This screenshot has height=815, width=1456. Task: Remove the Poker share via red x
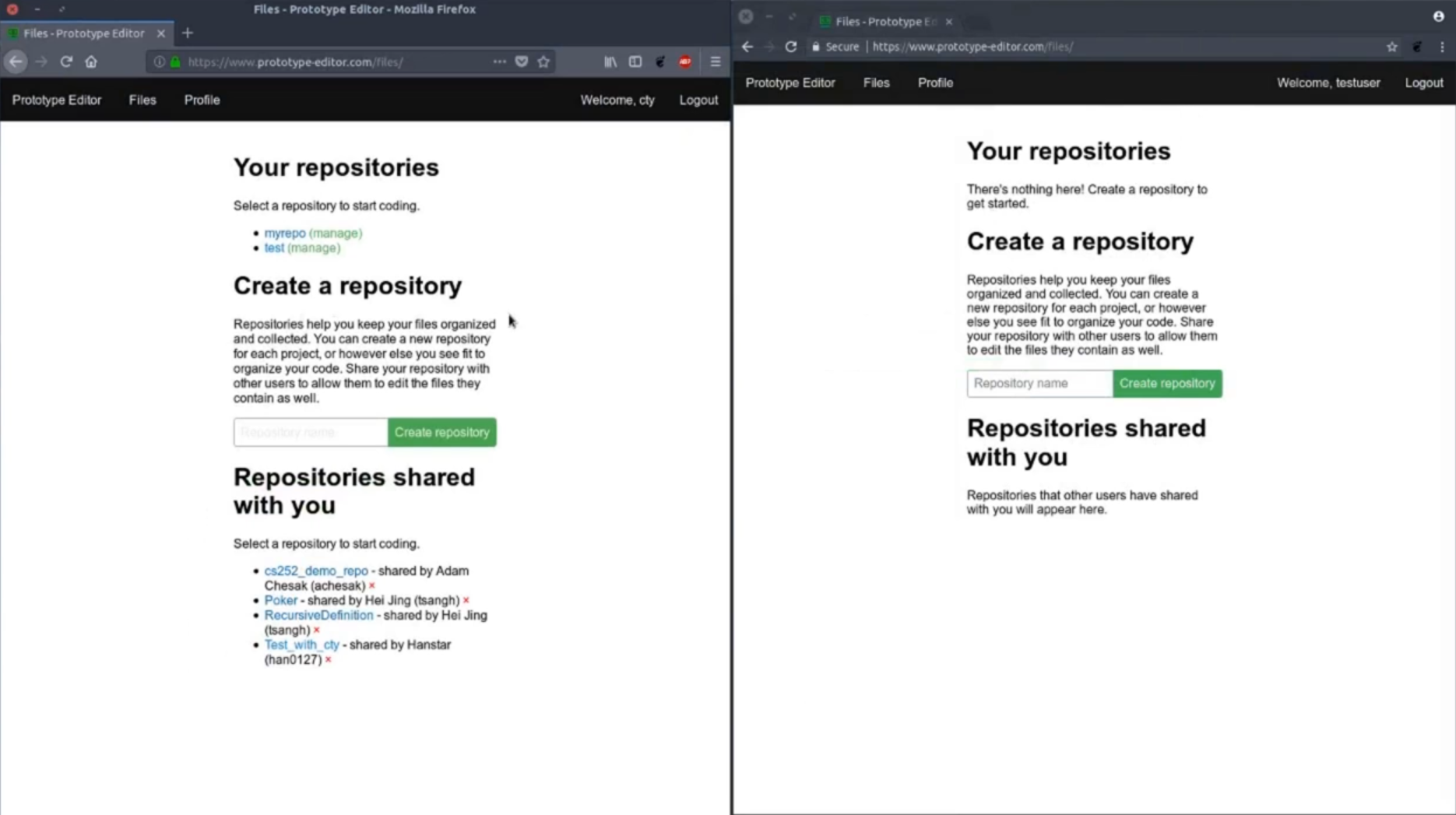coord(466,601)
